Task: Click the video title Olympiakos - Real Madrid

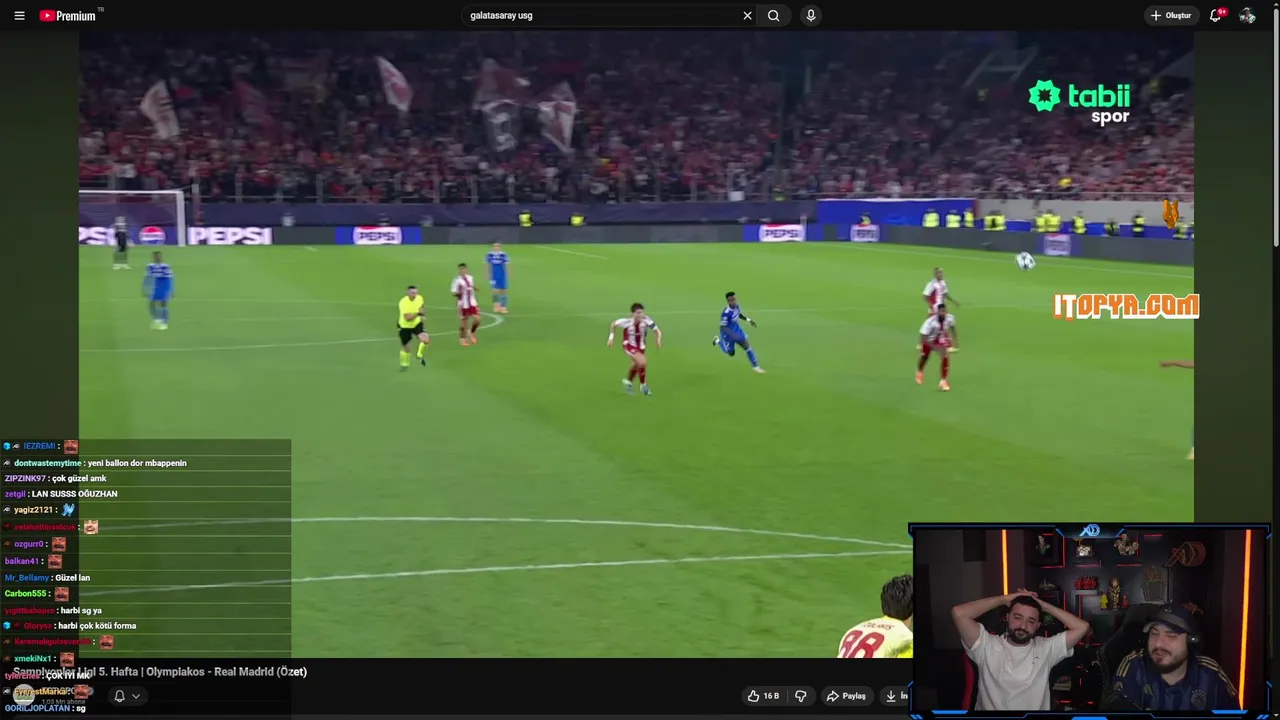Action: coord(160,672)
